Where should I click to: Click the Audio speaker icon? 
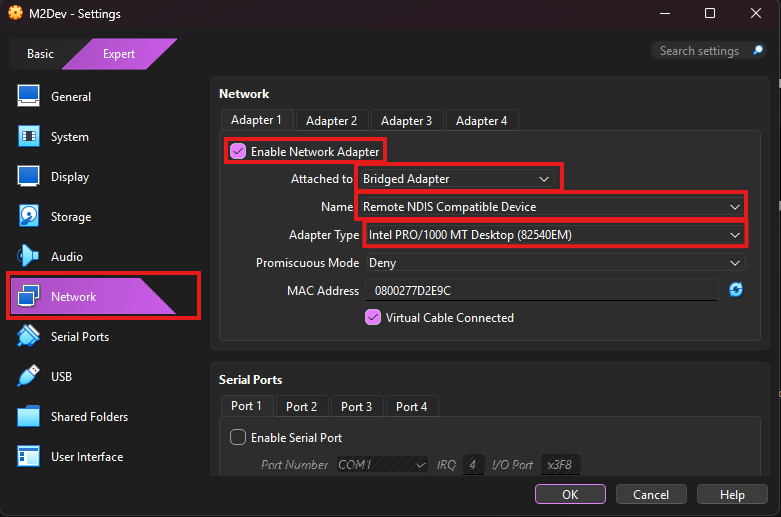[29, 257]
